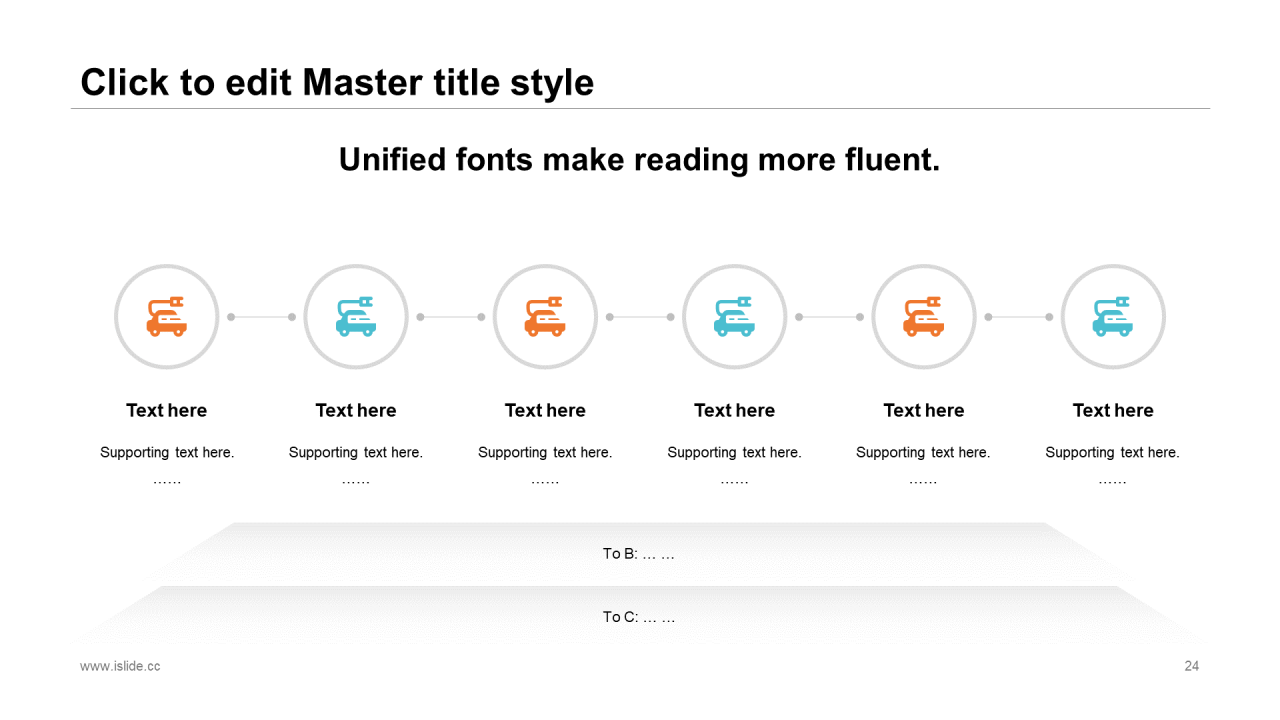Select 'Supporting text here.' under the second icon
The width and height of the screenshot is (1280, 720).
356,453
